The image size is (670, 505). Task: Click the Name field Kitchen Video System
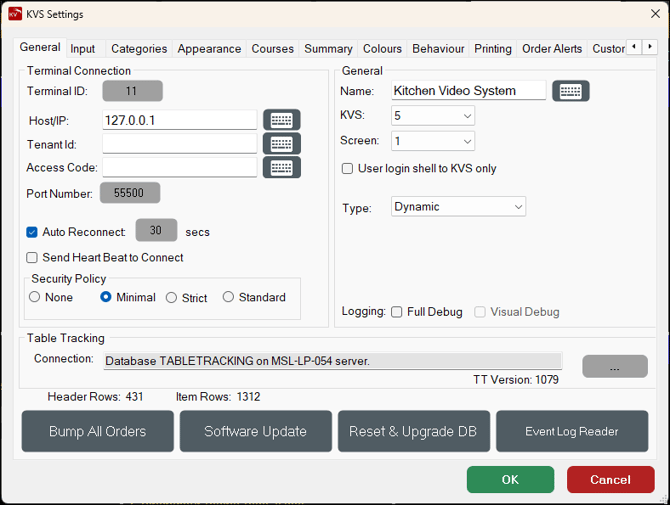tap(468, 91)
